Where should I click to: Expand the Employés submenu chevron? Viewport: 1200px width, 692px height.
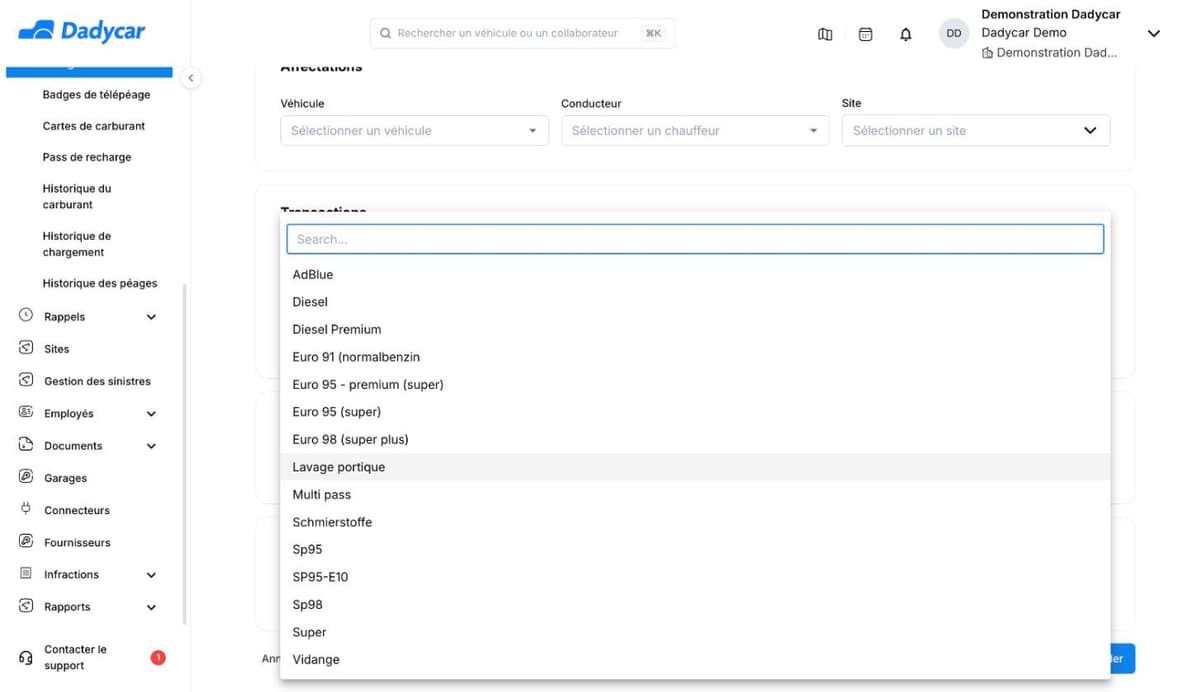tap(151, 414)
